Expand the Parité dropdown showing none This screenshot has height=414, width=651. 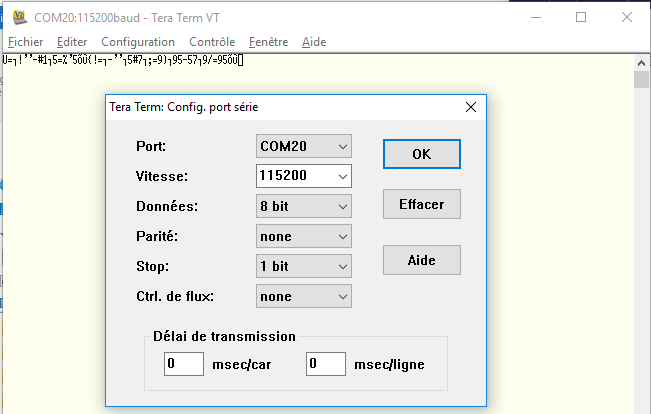pyautogui.click(x=303, y=236)
